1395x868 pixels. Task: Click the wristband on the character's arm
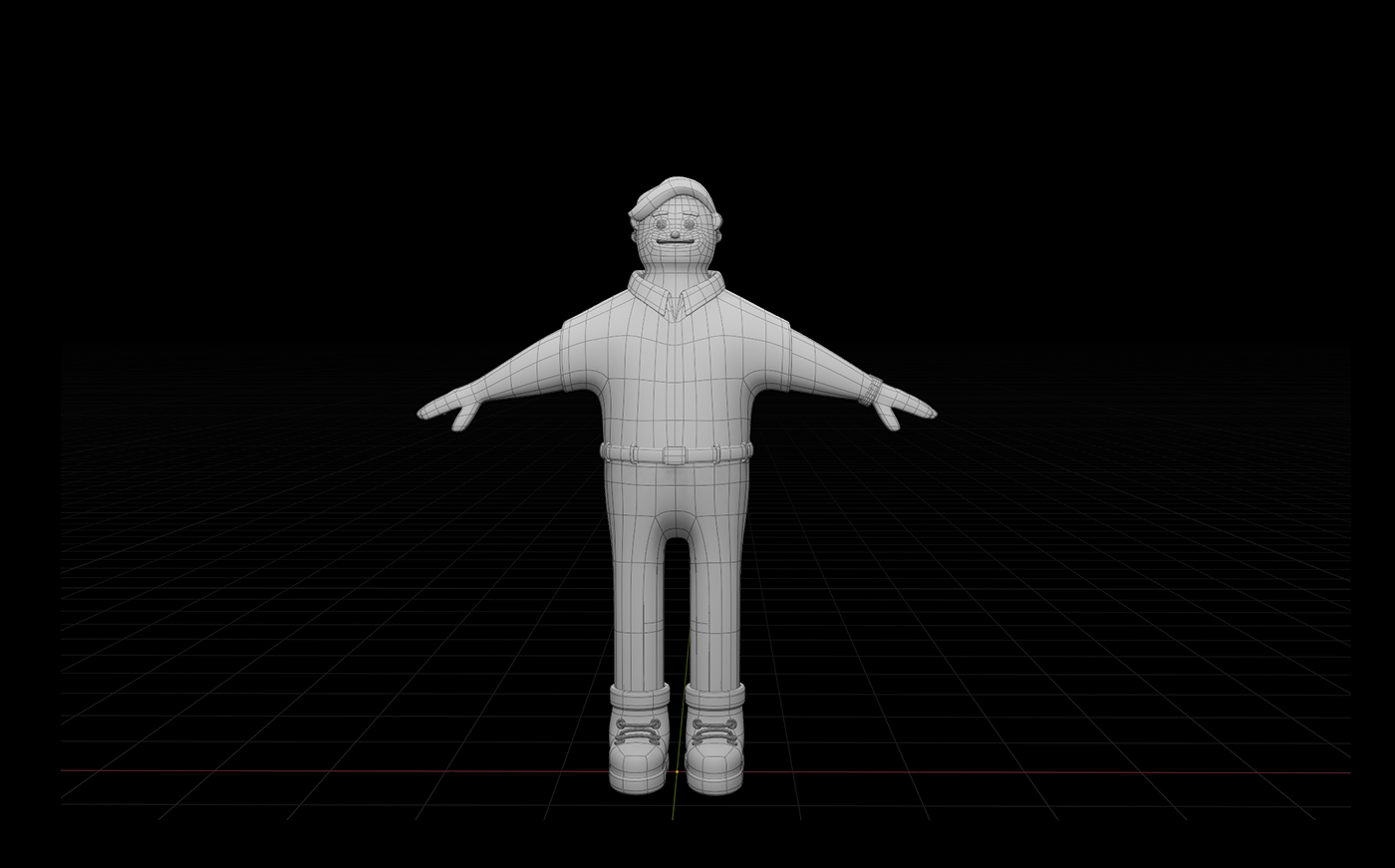[x=872, y=390]
